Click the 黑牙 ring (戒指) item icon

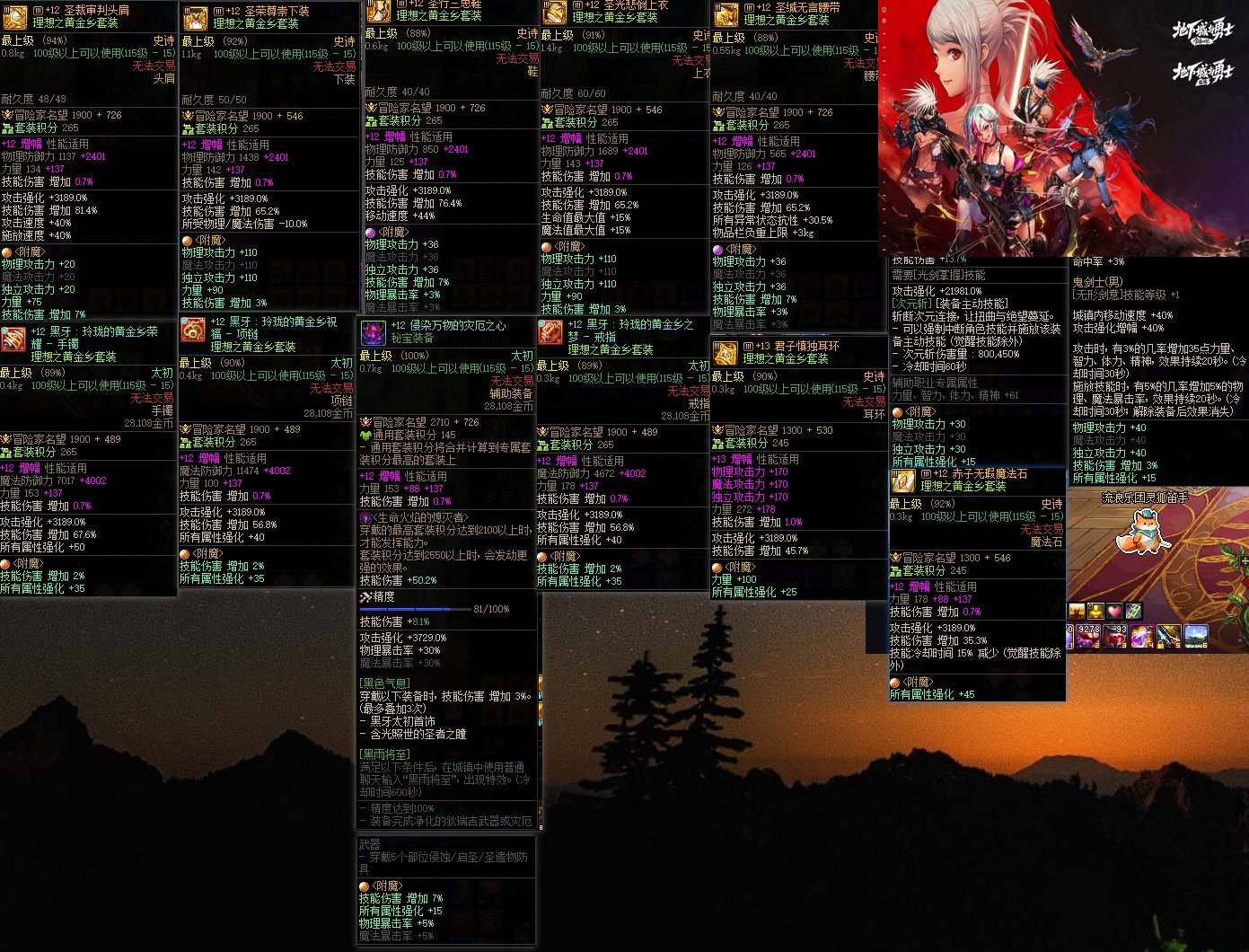[x=550, y=332]
